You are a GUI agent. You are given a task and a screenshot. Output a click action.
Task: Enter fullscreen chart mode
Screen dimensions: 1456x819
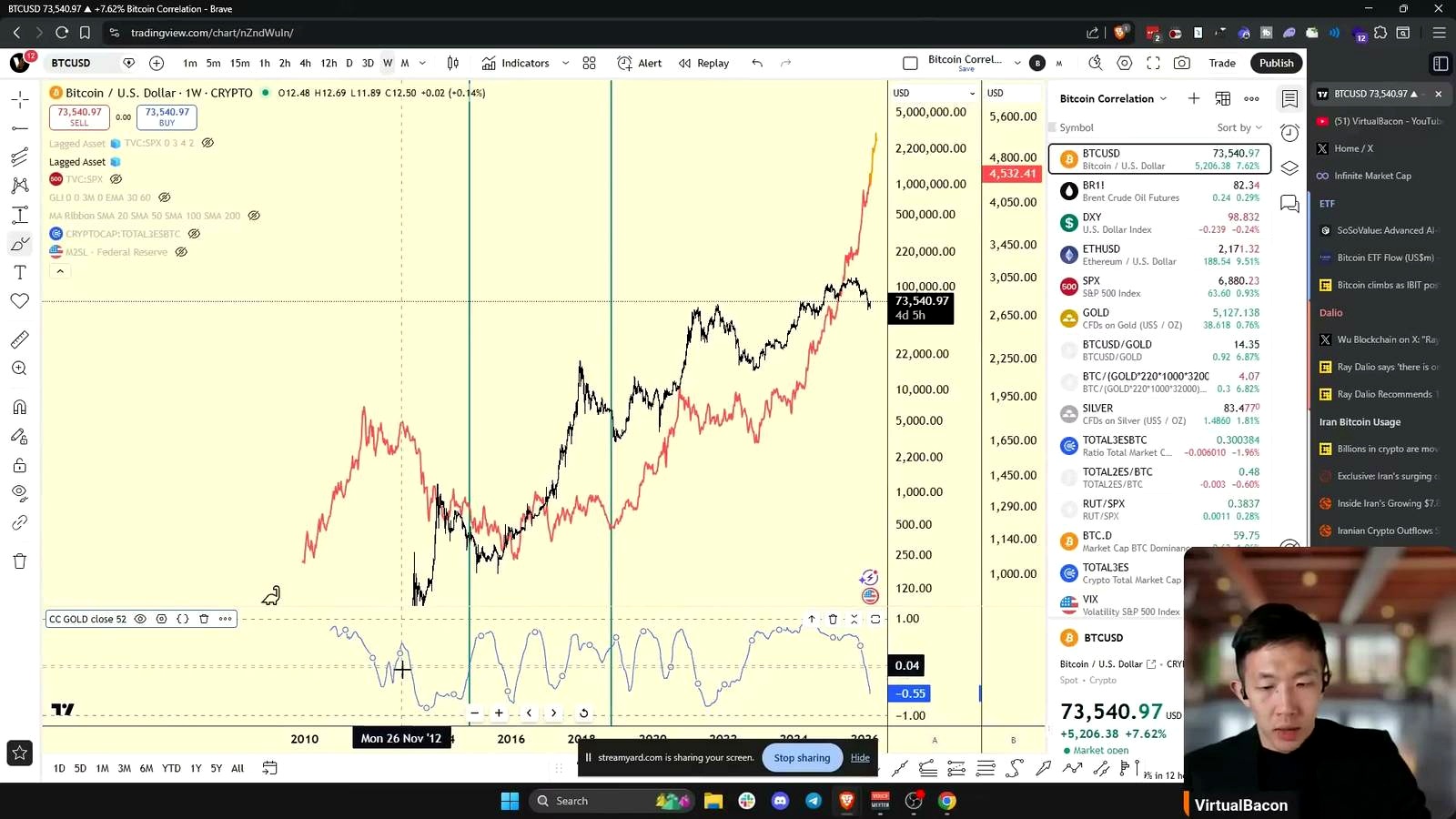tap(1153, 63)
